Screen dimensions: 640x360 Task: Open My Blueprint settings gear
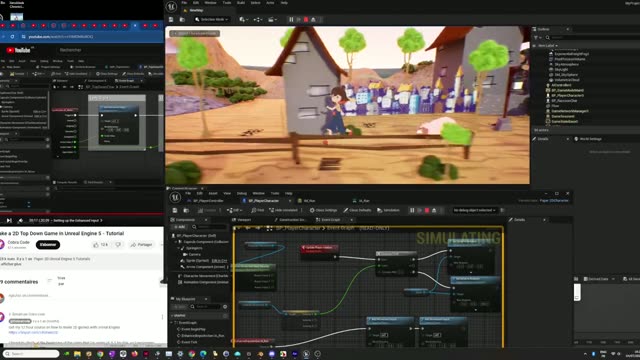click(x=225, y=307)
